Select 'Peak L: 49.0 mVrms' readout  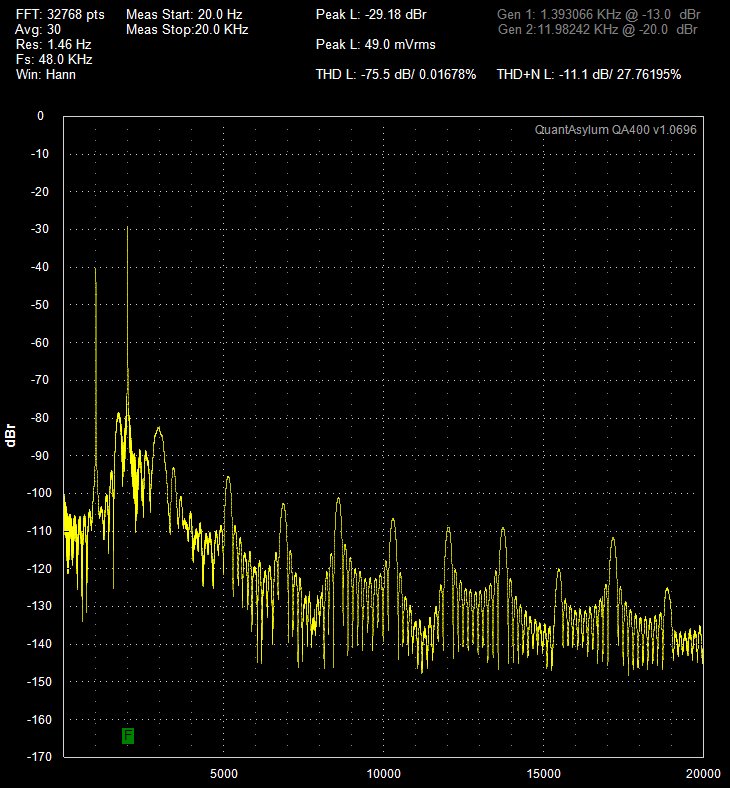[x=376, y=44]
